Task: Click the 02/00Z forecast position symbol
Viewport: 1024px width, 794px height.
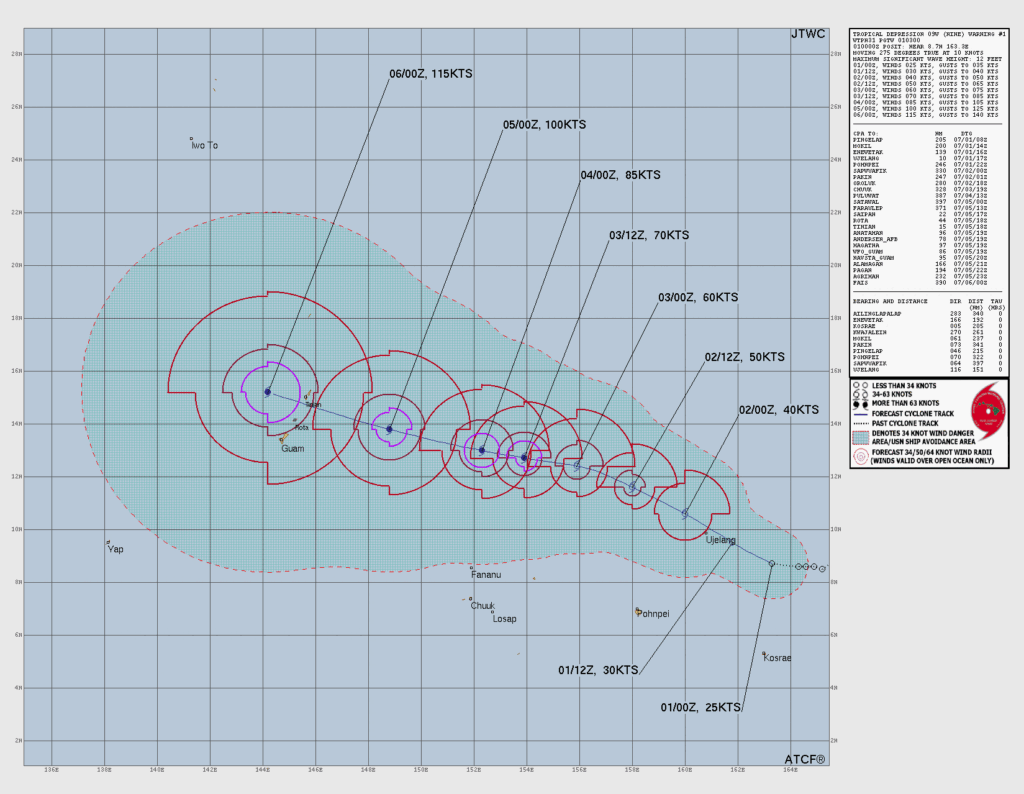Action: (x=684, y=514)
